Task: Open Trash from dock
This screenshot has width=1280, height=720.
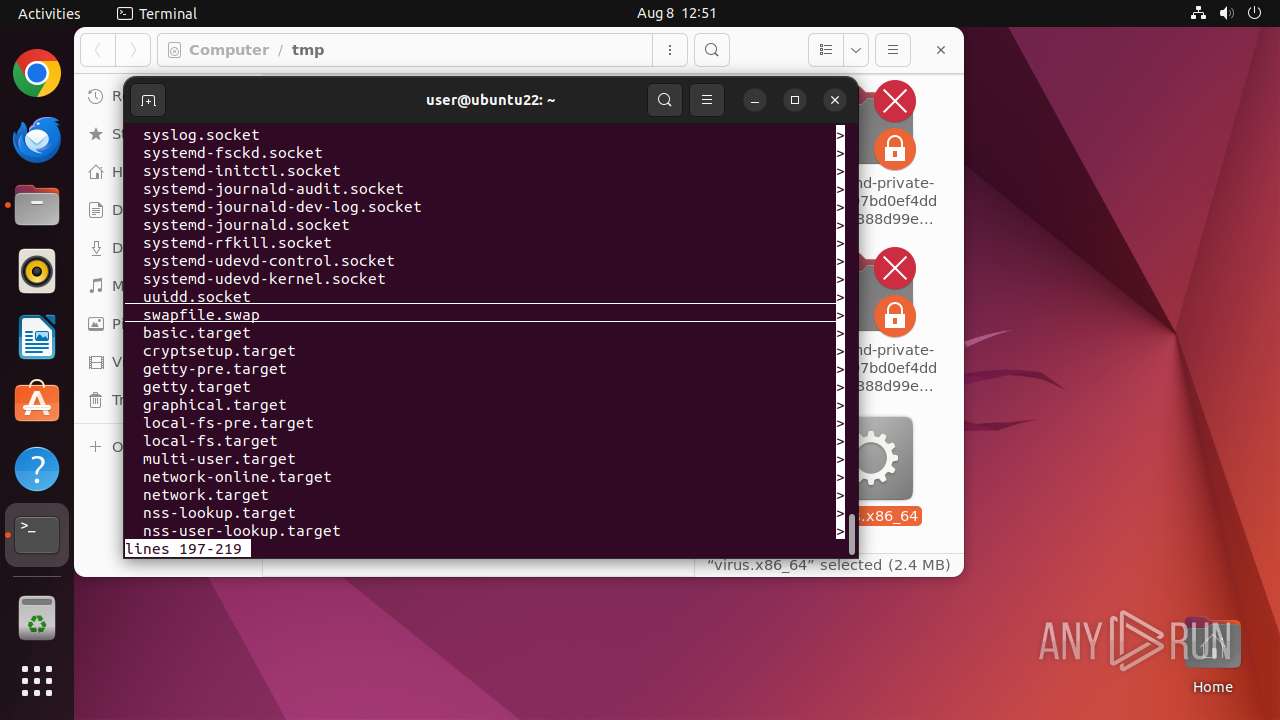Action: pyautogui.click(x=37, y=617)
